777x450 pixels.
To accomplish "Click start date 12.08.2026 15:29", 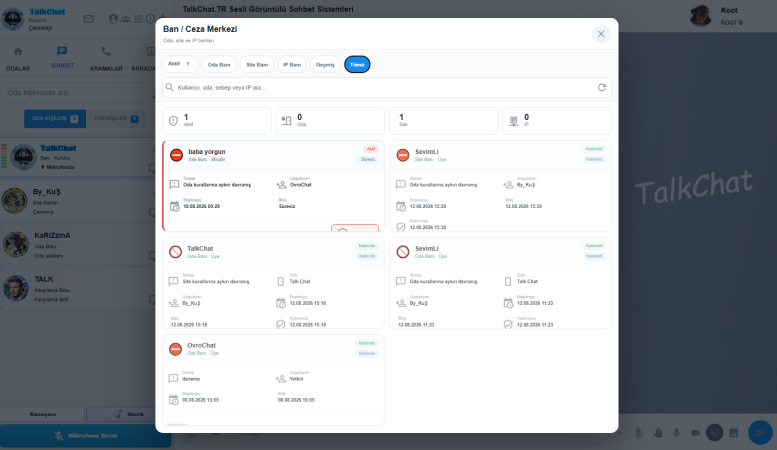I will tap(428, 206).
